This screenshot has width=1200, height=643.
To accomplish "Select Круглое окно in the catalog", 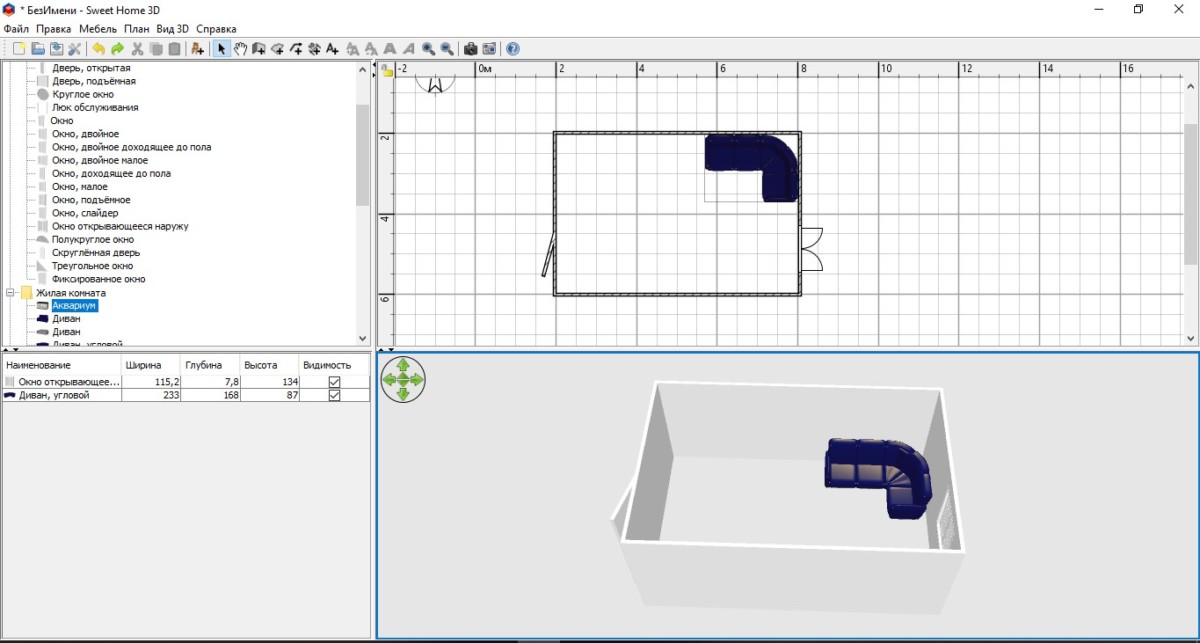I will (83, 94).
